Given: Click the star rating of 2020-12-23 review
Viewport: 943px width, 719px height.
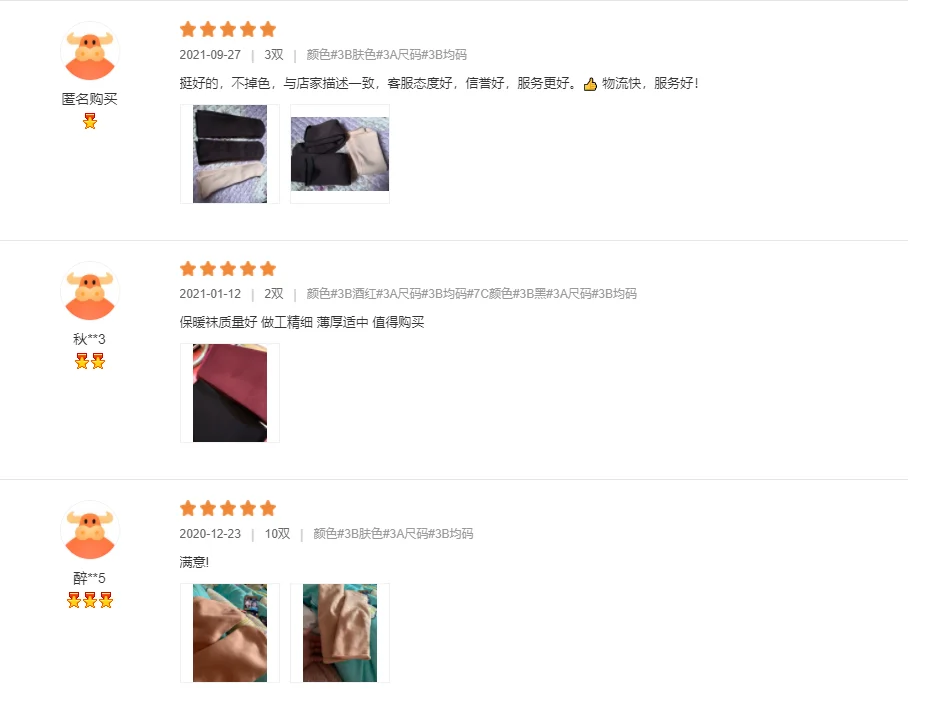Looking at the screenshot, I should pos(228,508).
